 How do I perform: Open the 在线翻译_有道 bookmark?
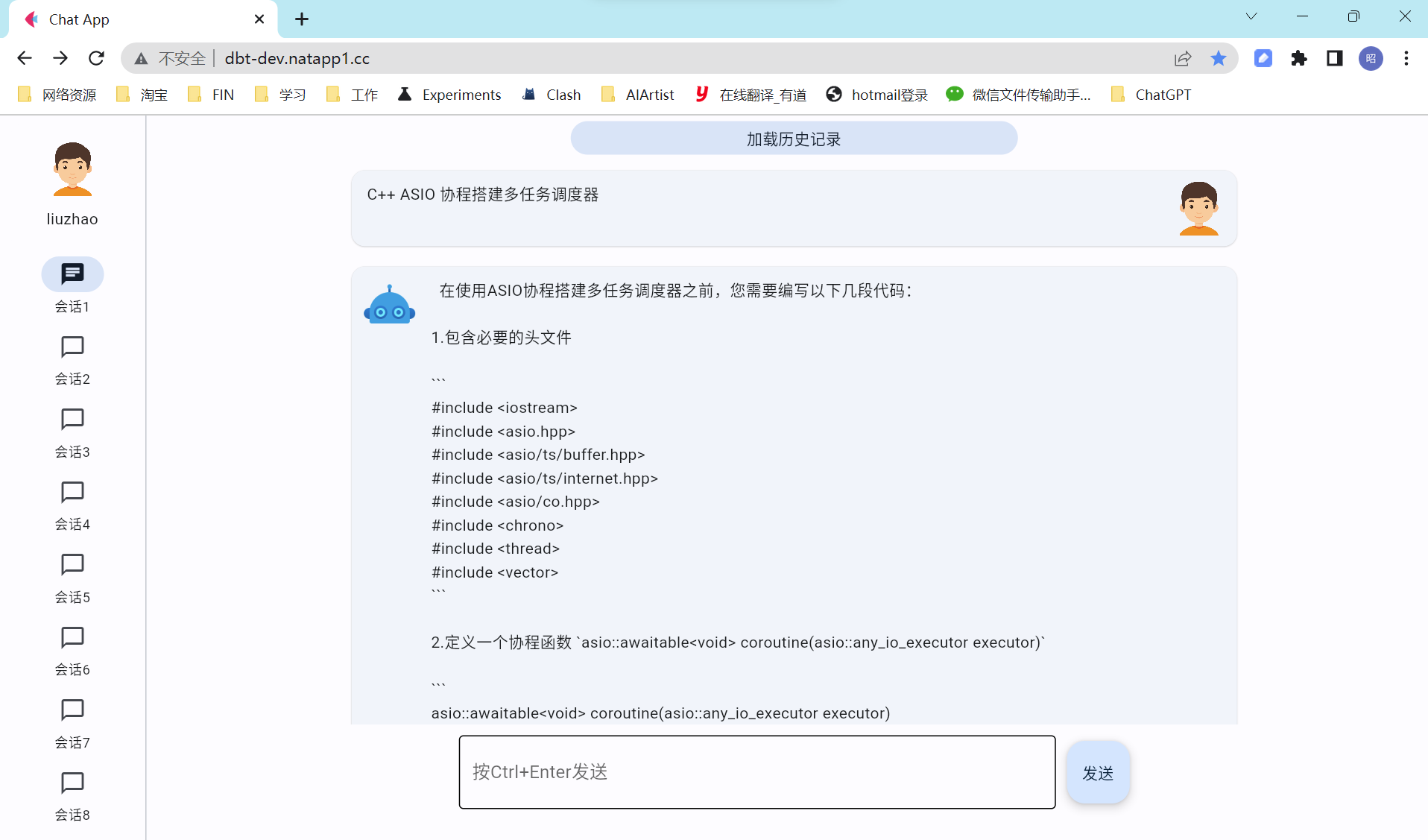[x=751, y=95]
